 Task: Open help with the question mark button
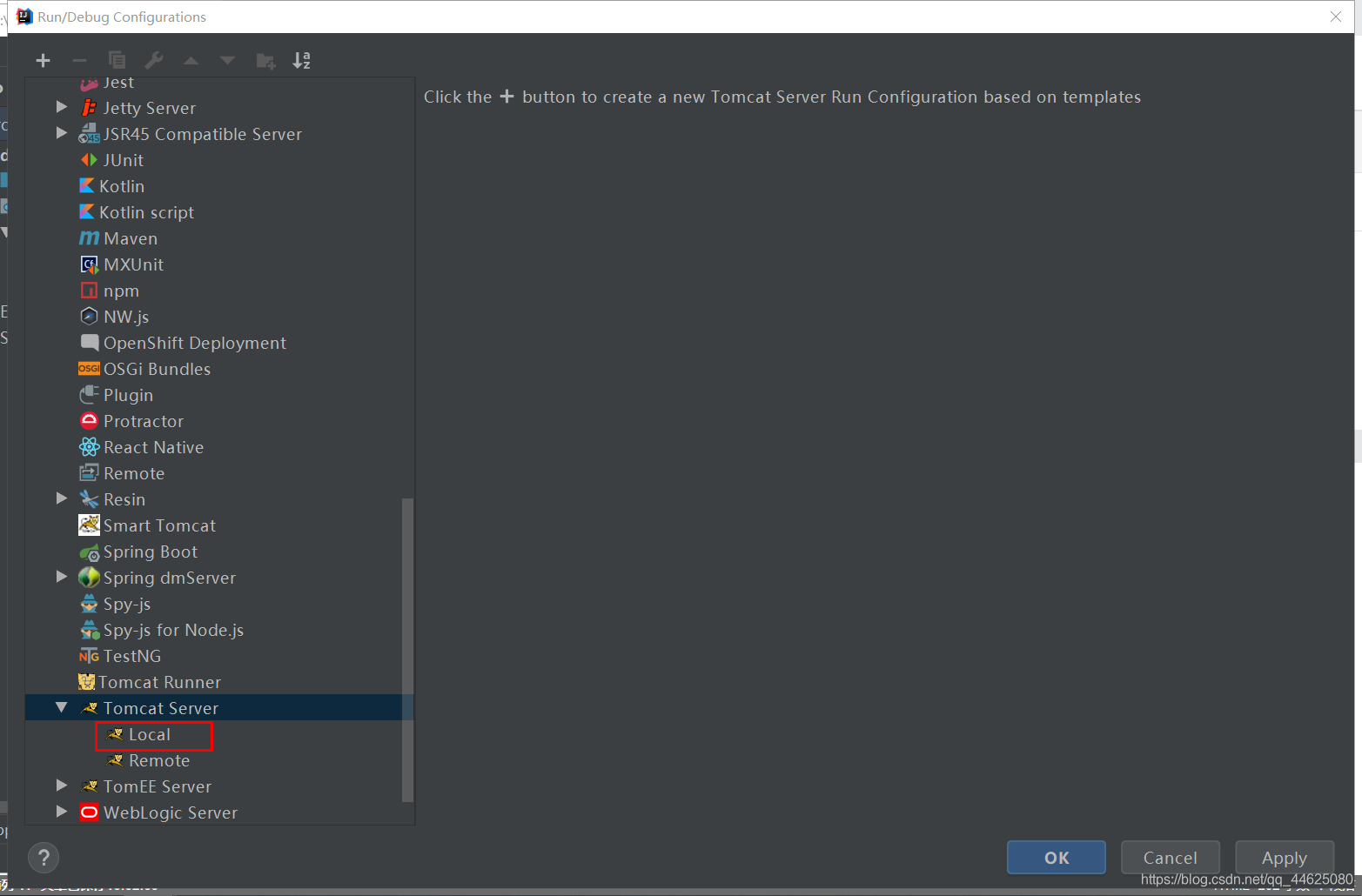pos(44,859)
